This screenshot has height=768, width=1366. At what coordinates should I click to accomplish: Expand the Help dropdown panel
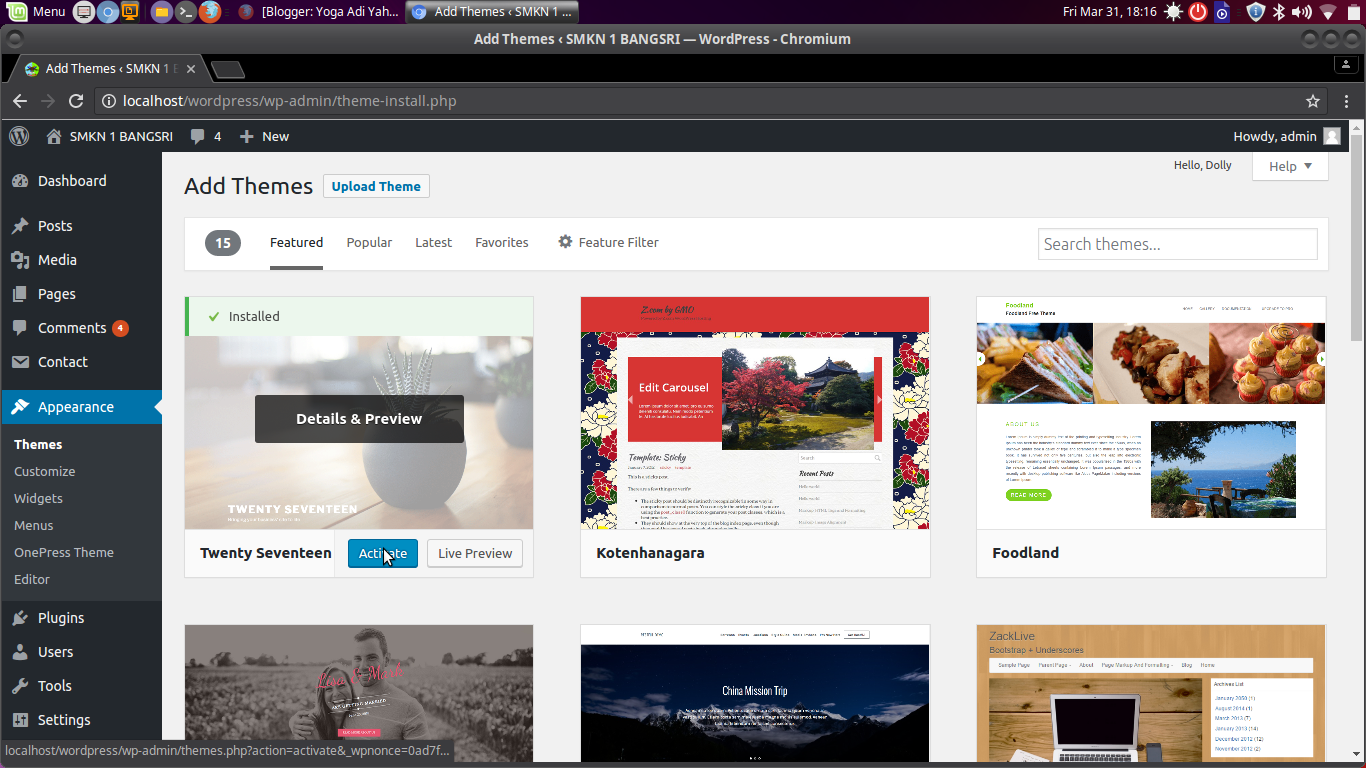pos(1290,166)
